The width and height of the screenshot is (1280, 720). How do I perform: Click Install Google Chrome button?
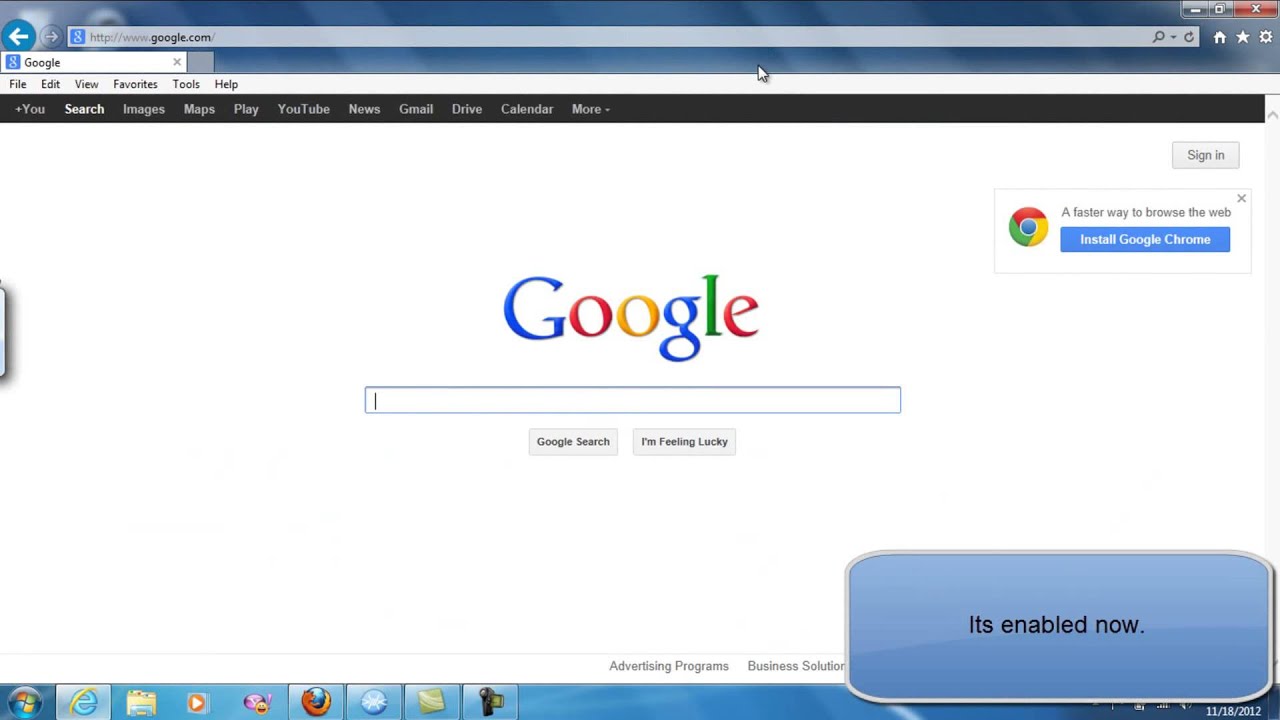(1145, 239)
